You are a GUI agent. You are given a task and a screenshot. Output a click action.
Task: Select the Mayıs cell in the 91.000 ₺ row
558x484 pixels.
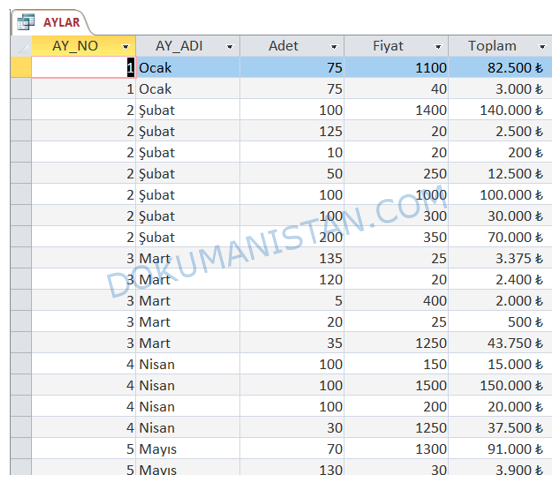188,448
